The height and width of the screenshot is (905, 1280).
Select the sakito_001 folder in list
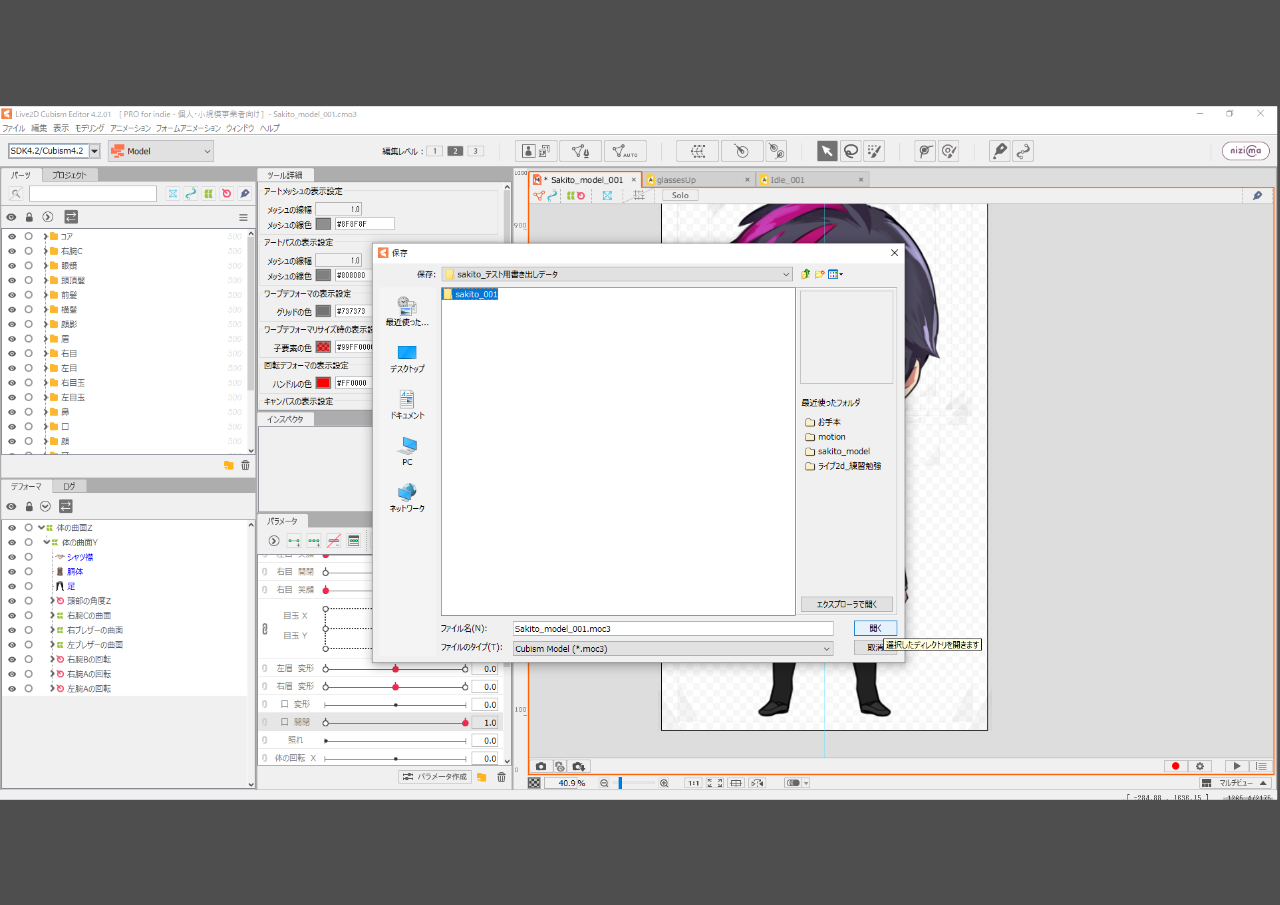tap(470, 294)
